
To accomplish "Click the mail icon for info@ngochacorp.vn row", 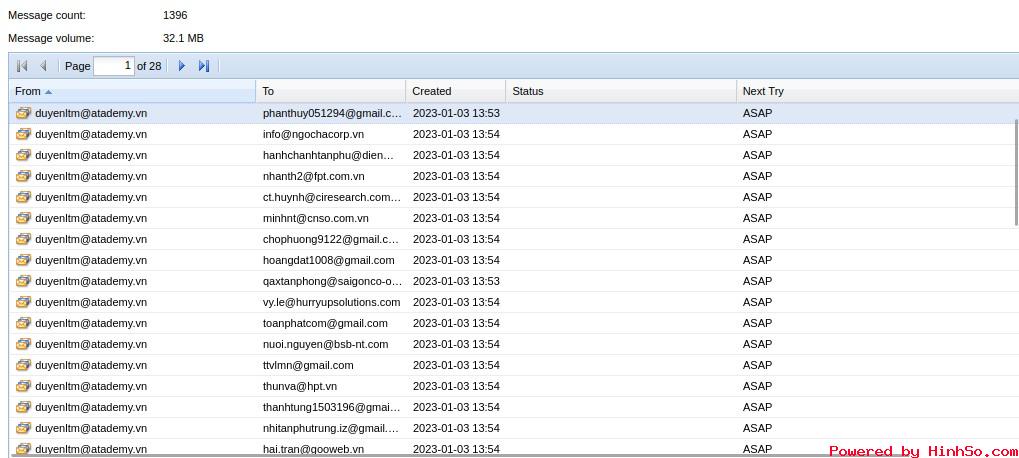I will [23, 134].
